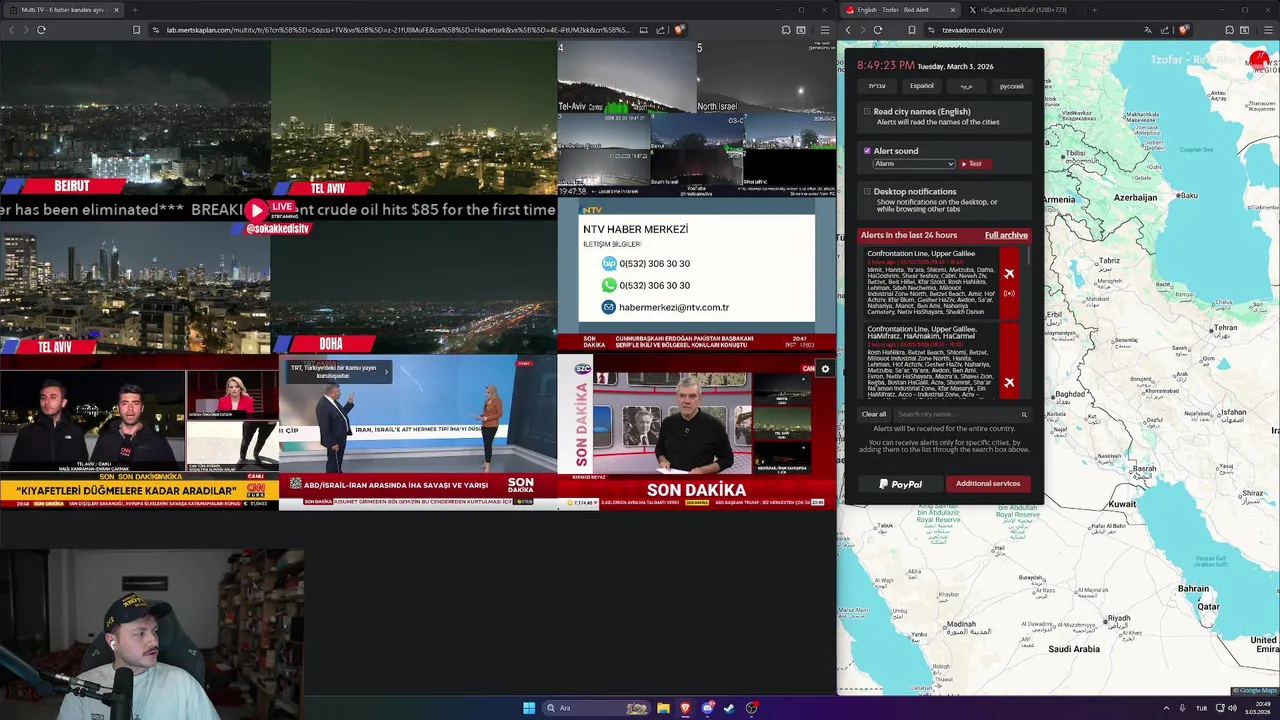
Task: Click the airplane icon on first Confrontation Line alert
Action: [x=1009, y=274]
